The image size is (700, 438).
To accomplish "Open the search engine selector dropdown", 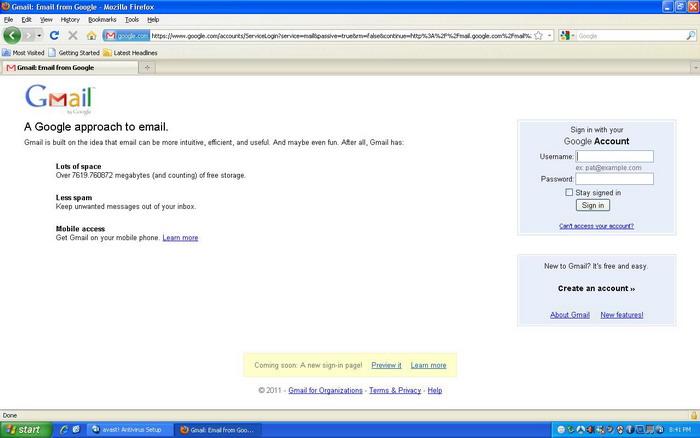I will (567, 36).
